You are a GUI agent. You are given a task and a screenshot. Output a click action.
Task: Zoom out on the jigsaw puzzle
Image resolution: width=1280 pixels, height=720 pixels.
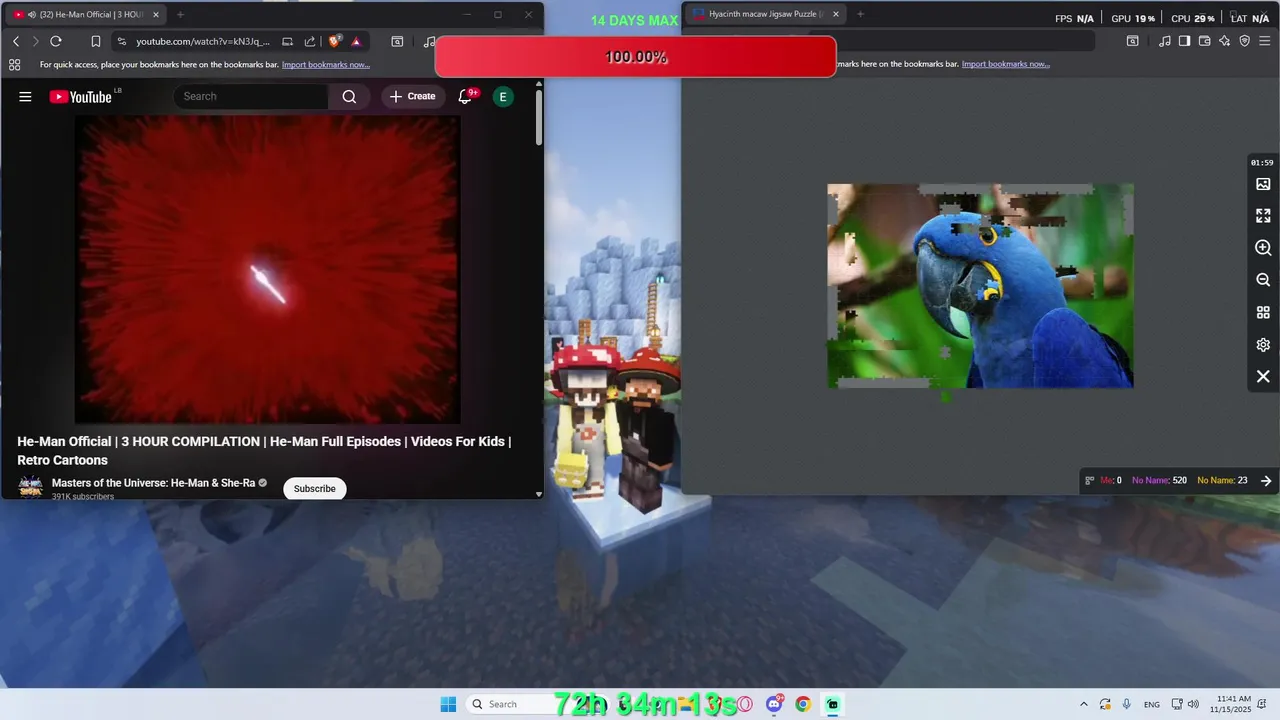(x=1263, y=280)
